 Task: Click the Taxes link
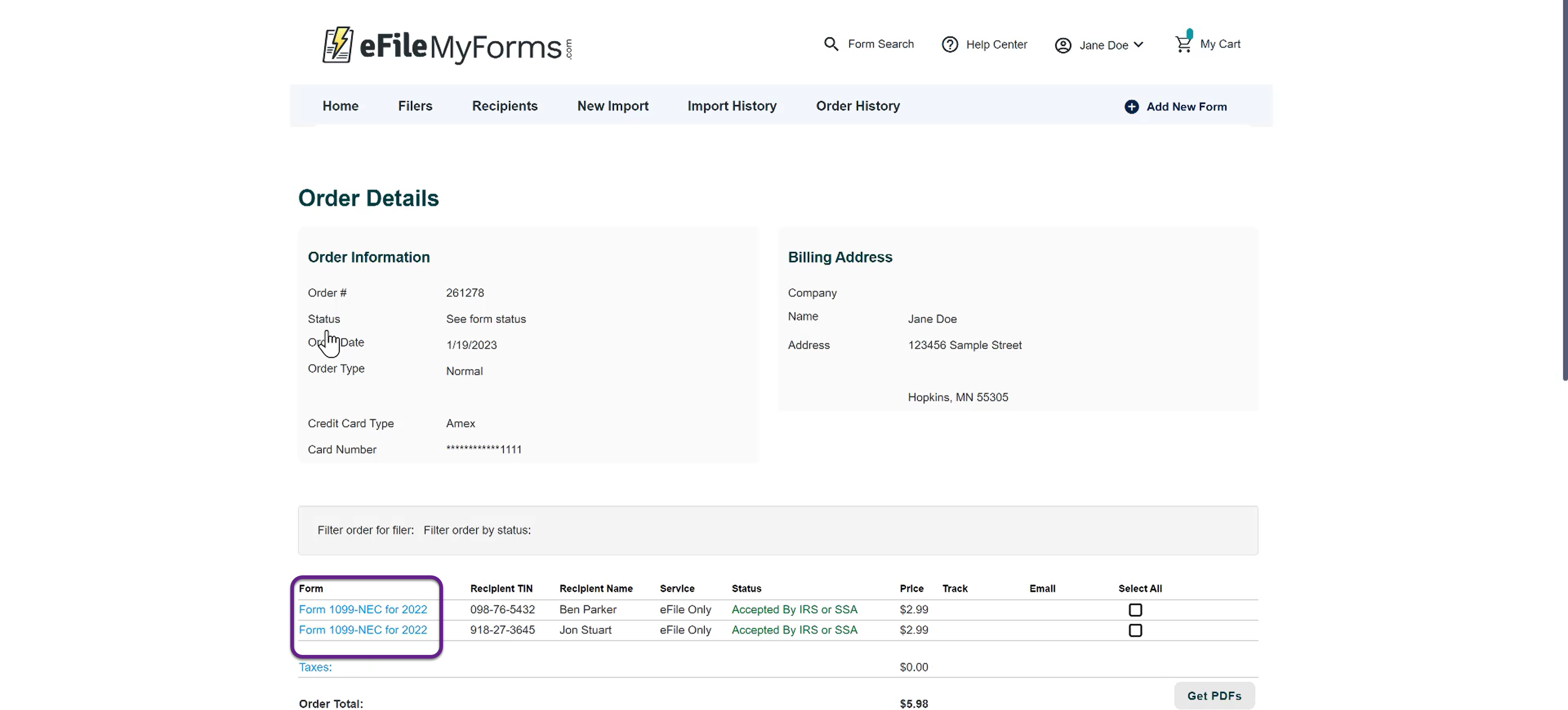(x=315, y=667)
